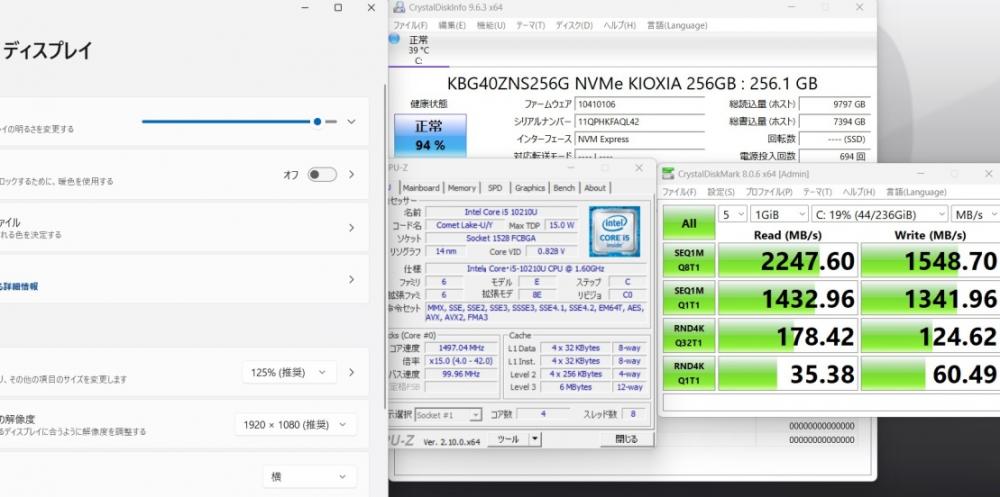Click drive title KBG40ZNS256G NVMe KIOXIA 256GB
The height and width of the screenshot is (497, 1000).
point(632,84)
